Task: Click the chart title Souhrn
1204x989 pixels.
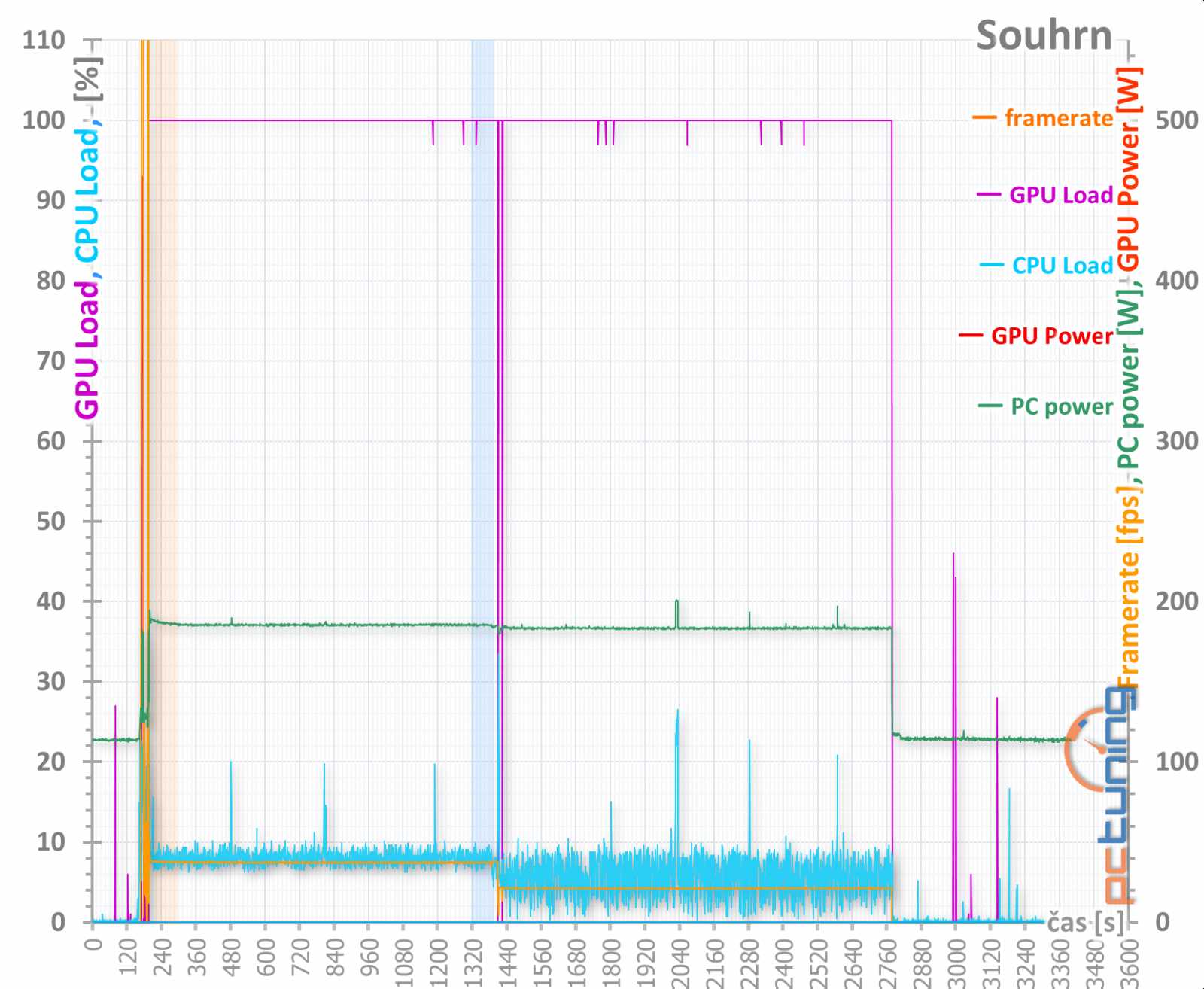Action: pos(1044,36)
